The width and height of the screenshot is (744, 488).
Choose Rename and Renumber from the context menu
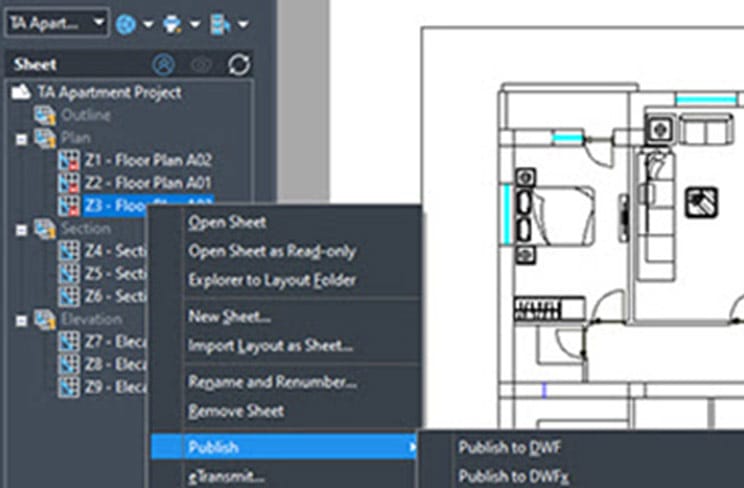click(273, 381)
